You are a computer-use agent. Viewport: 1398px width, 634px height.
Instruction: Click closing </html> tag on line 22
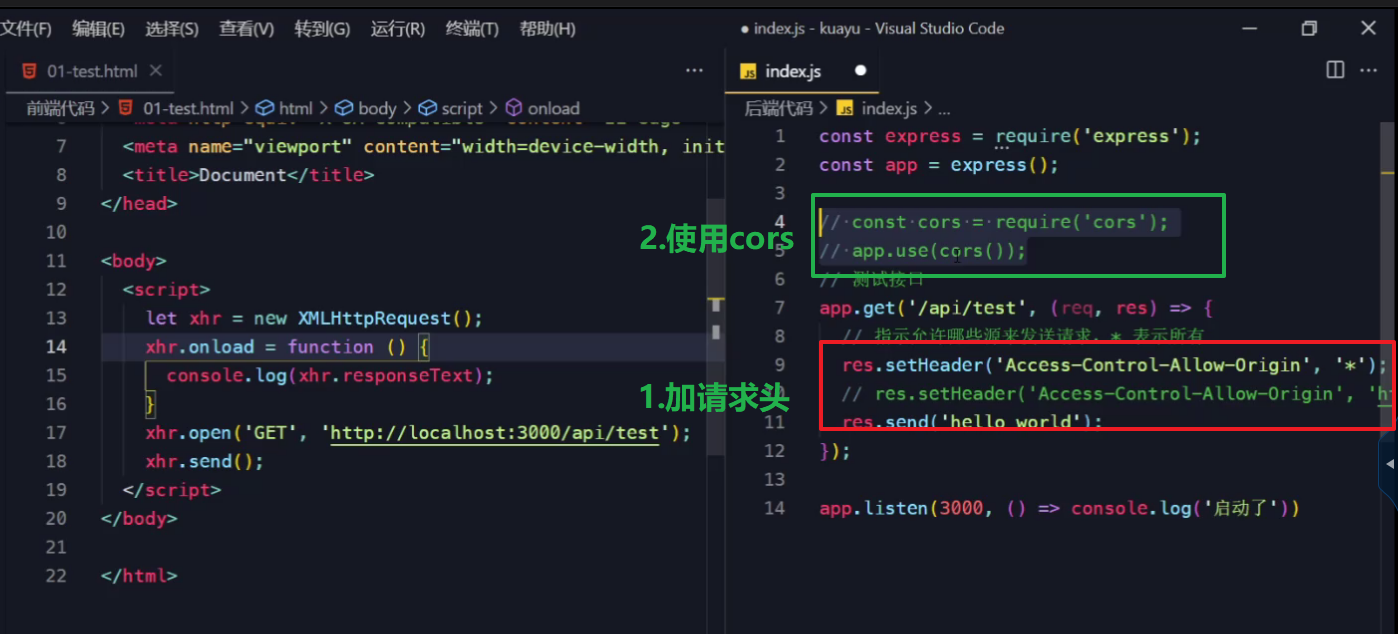pyautogui.click(x=139, y=576)
